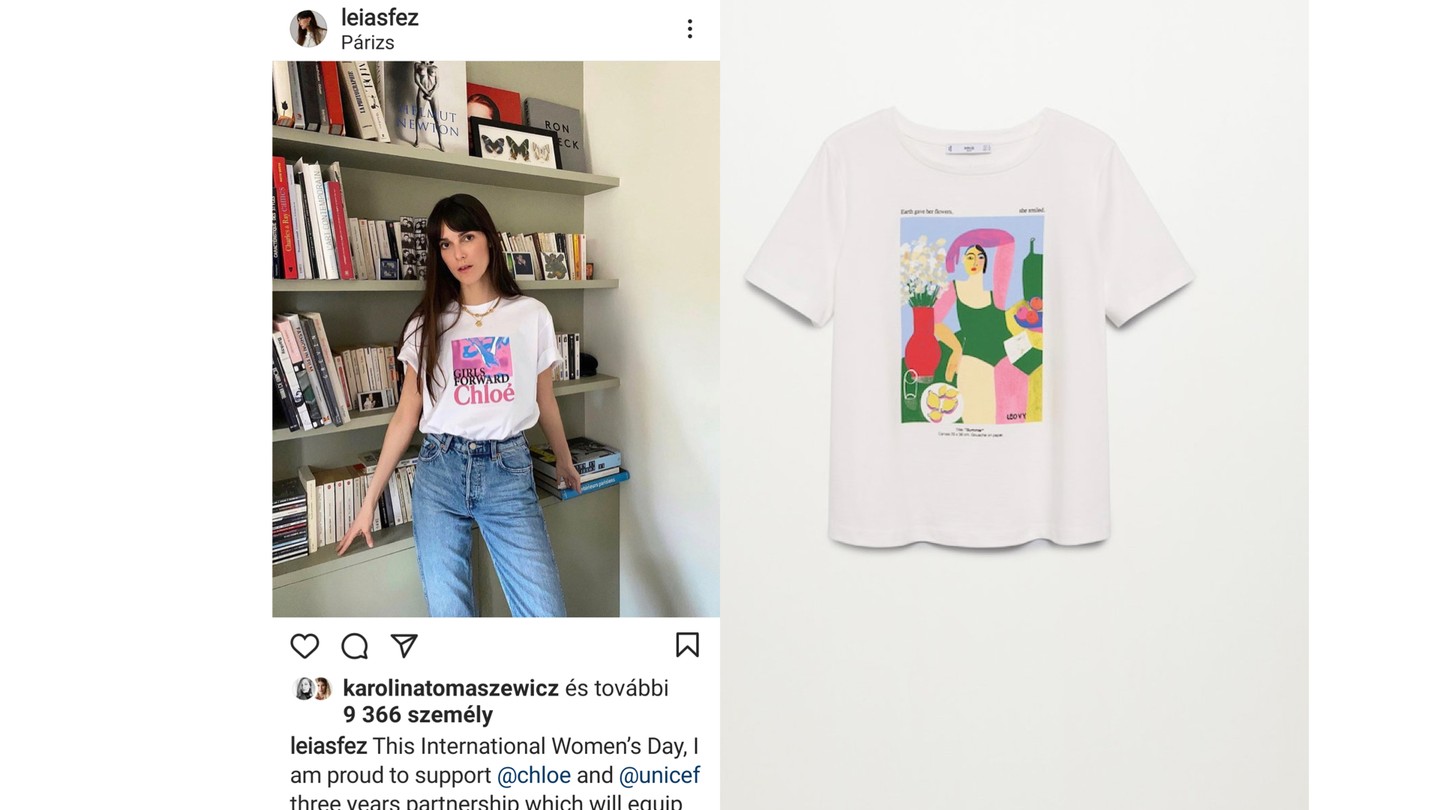The height and width of the screenshot is (810, 1440).
Task: Open comments with speech bubble icon
Action: 355,646
